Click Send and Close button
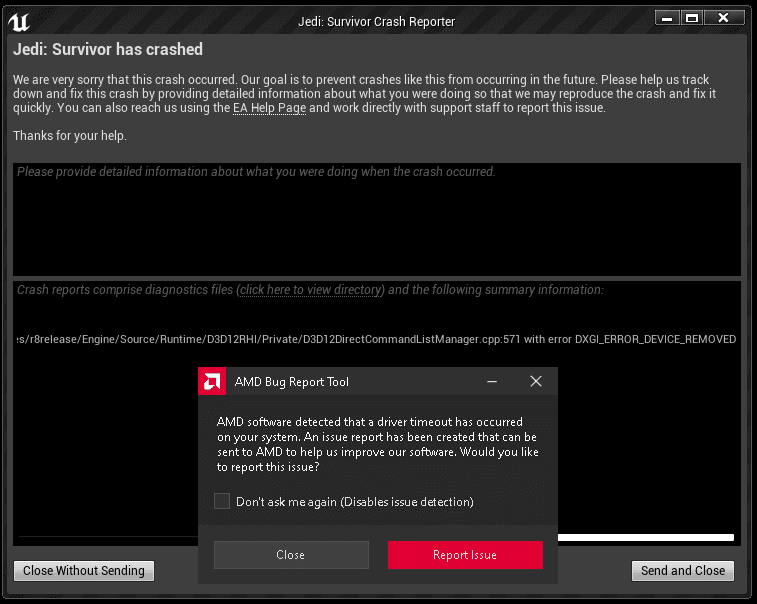Screen dimensions: 757x604 683,571
